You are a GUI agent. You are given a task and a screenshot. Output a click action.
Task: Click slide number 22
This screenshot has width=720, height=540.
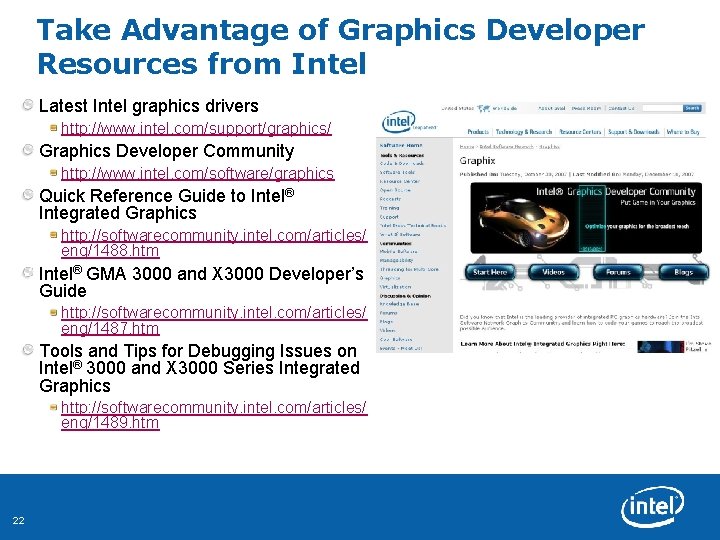click(18, 520)
